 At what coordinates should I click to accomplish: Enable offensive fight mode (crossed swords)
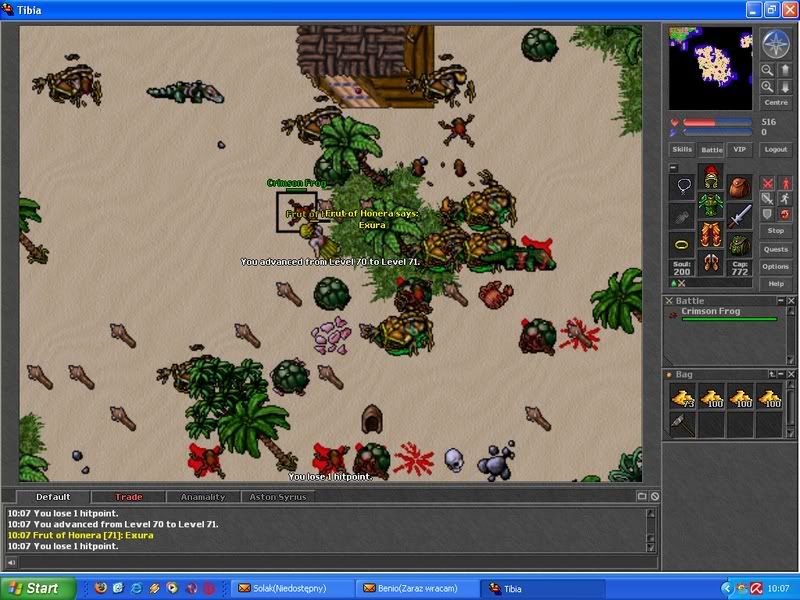coord(767,183)
